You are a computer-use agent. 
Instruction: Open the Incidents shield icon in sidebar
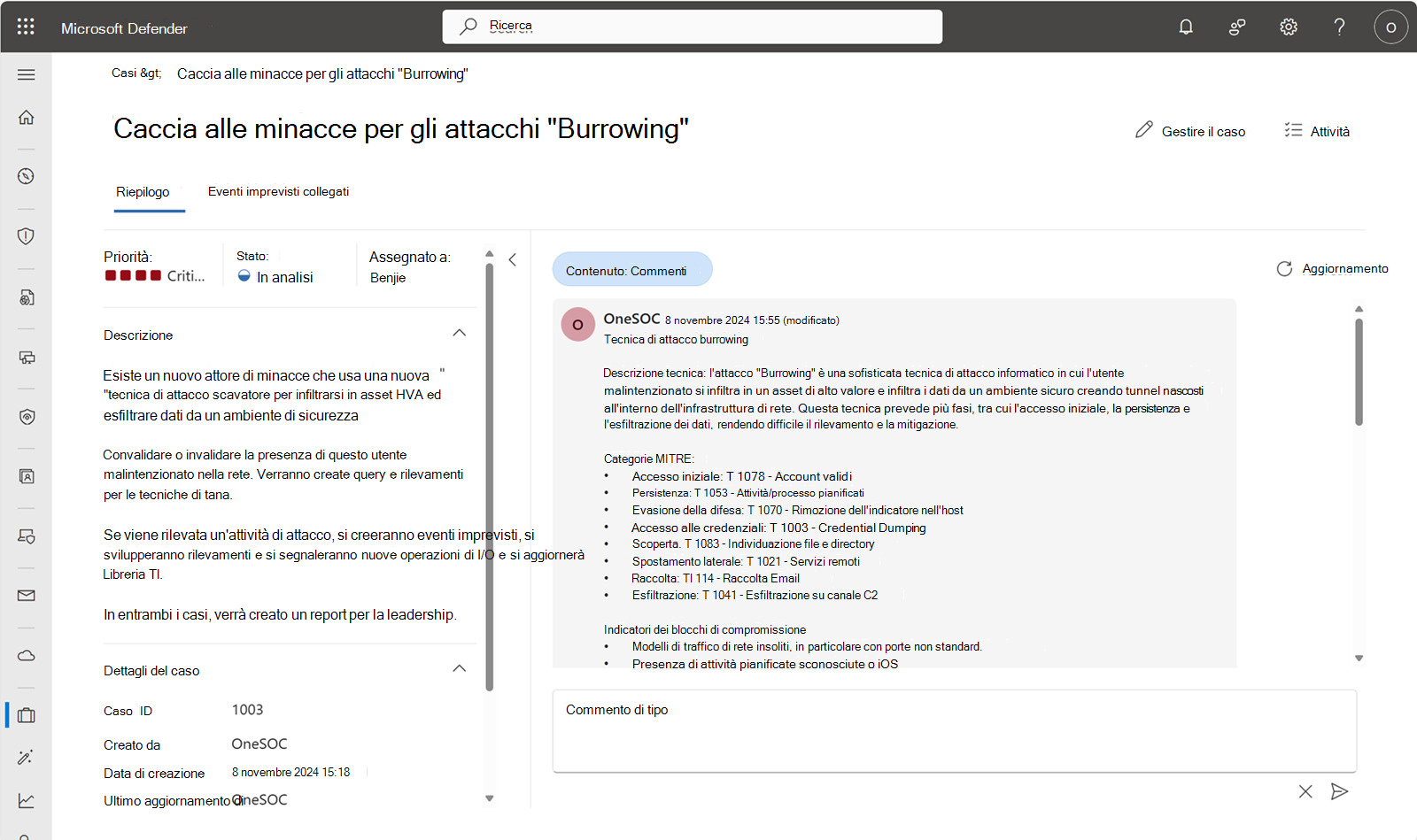pos(26,236)
